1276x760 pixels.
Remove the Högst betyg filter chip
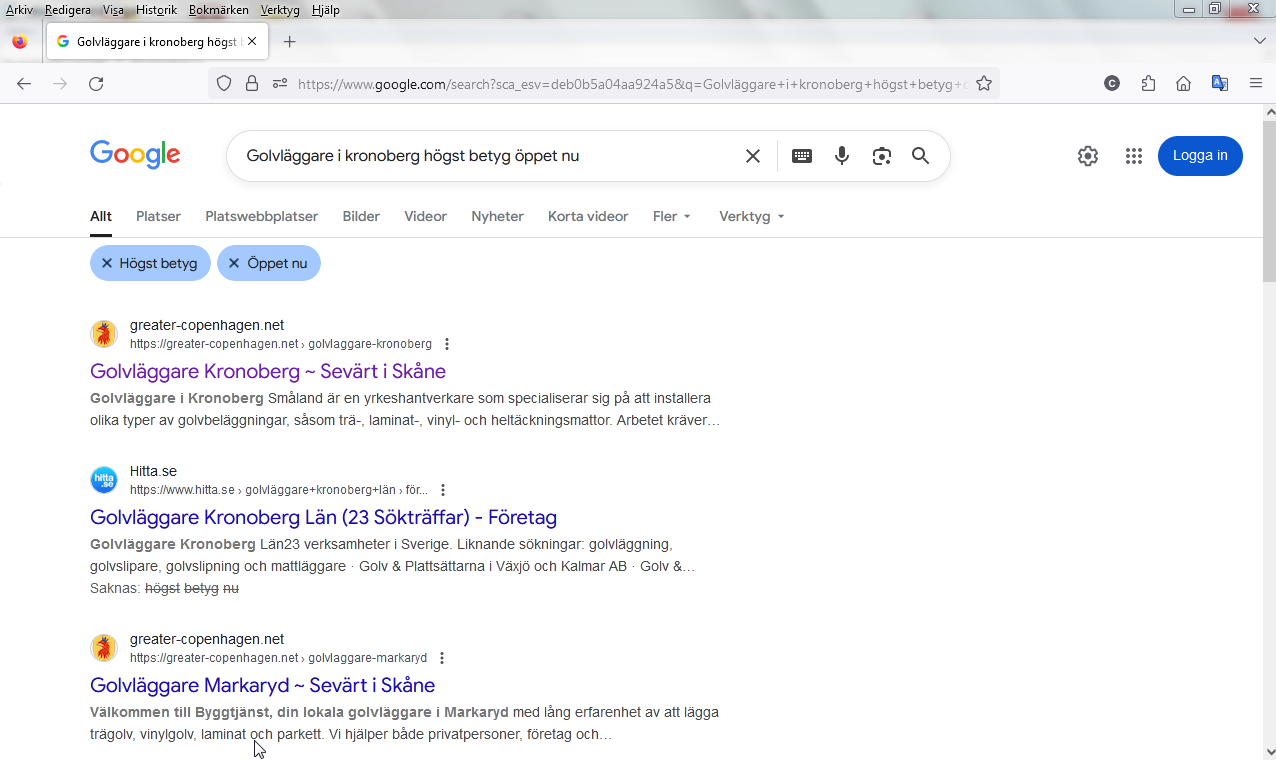pos(107,263)
